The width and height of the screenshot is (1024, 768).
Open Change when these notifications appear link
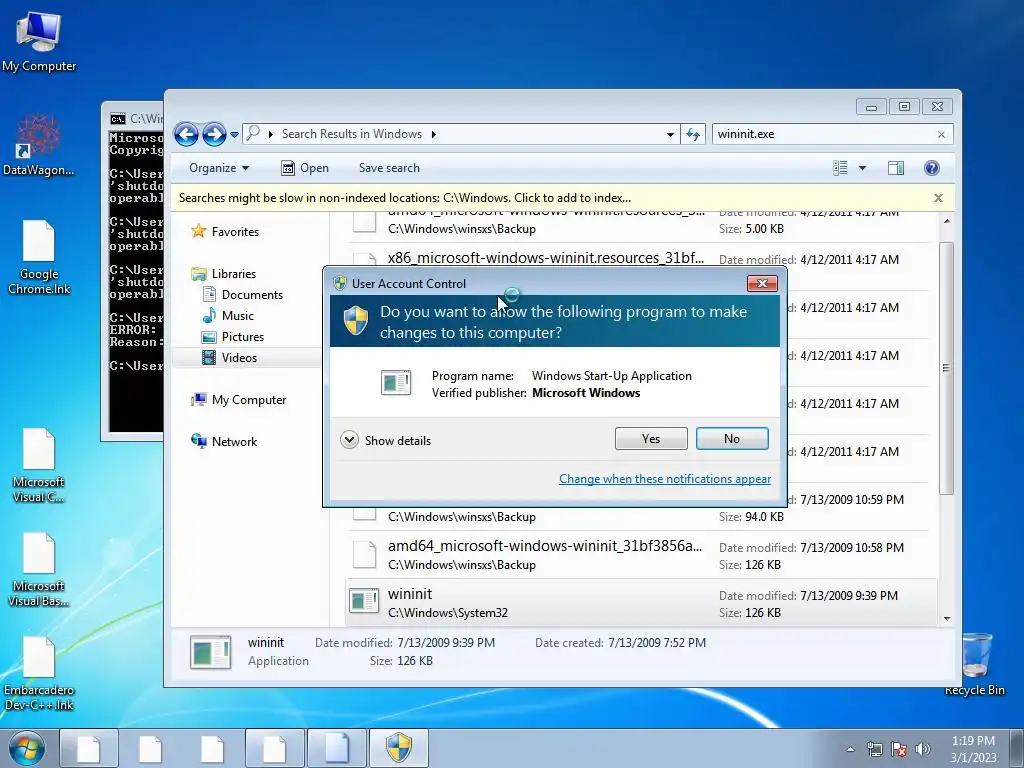[665, 479]
